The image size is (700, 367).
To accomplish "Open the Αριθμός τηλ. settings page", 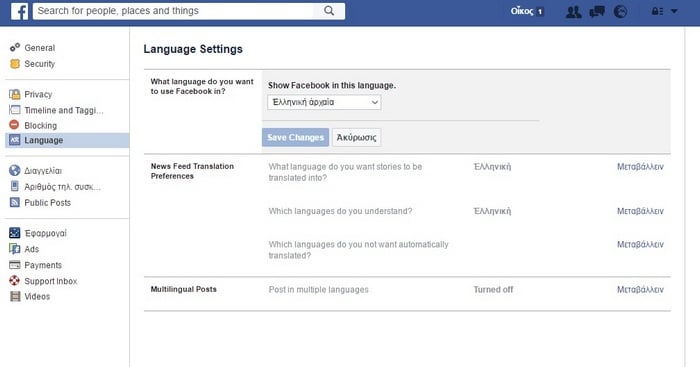I will coord(62,187).
